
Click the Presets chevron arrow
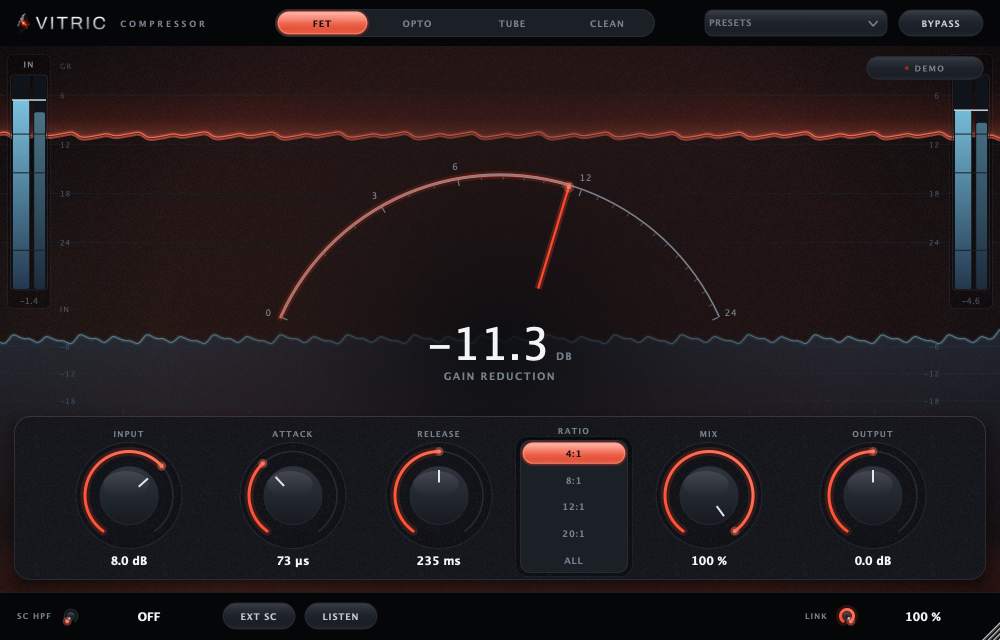(872, 24)
